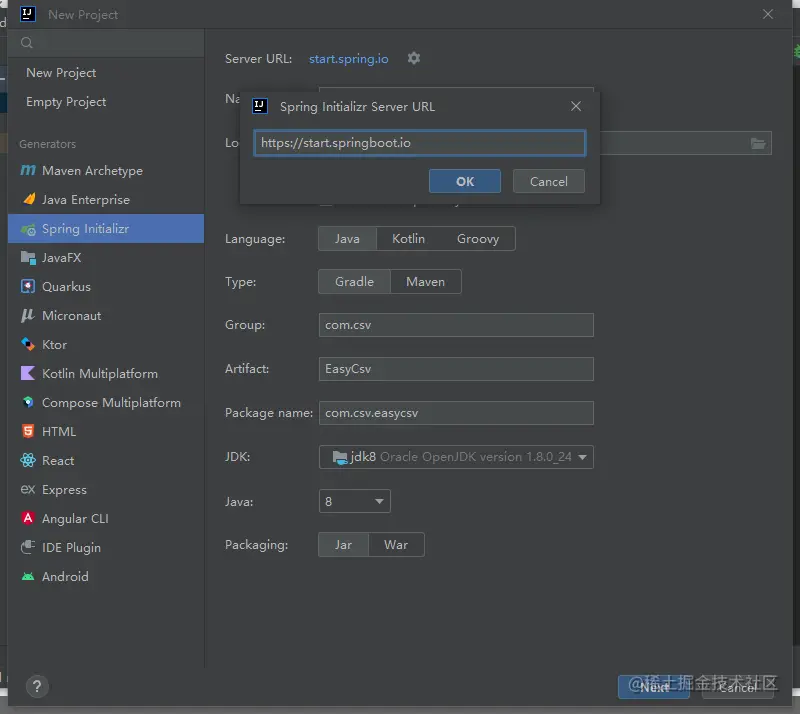The height and width of the screenshot is (714, 800).
Task: Select Groovy as the language
Action: click(x=478, y=239)
